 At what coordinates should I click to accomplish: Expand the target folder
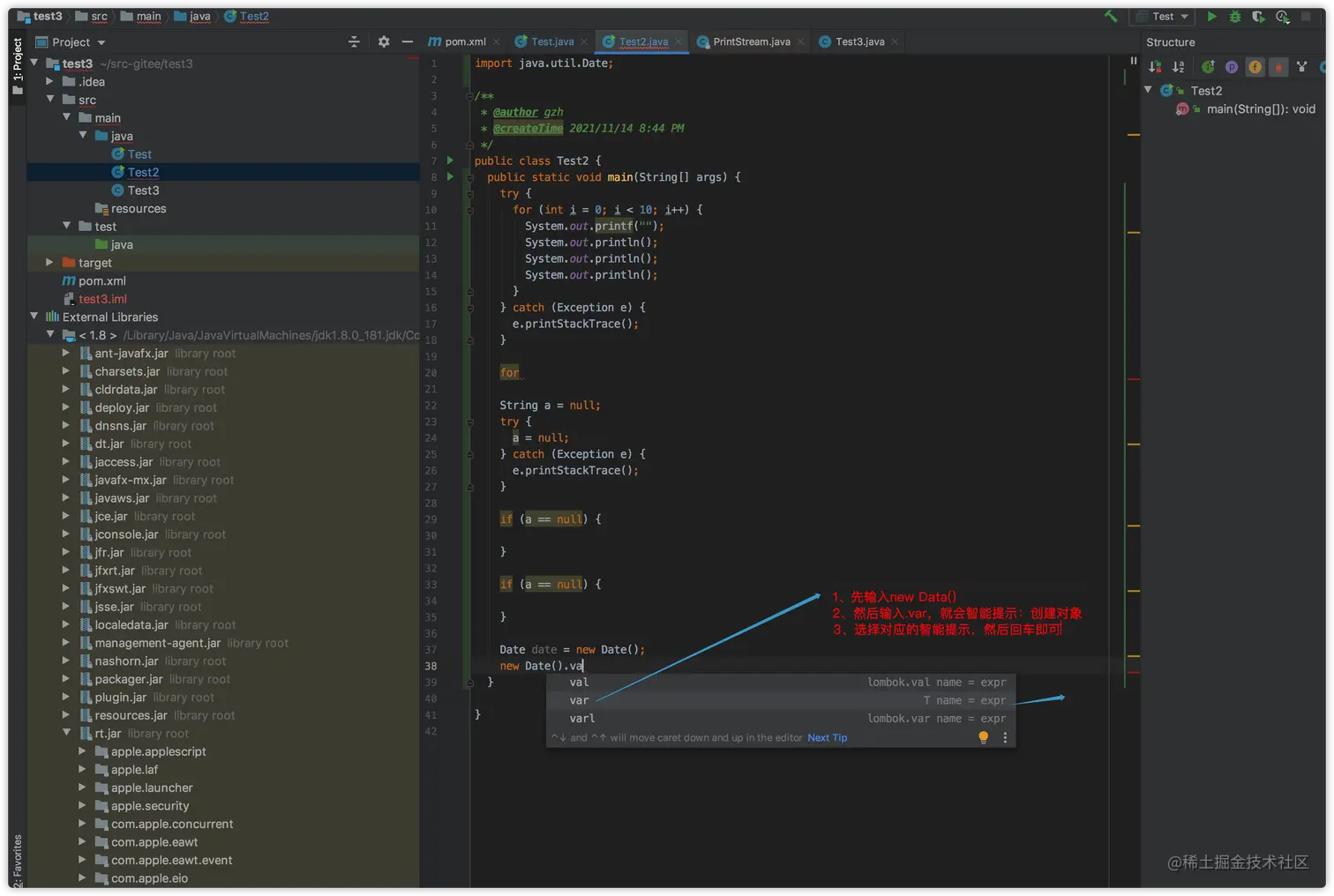tap(50, 262)
